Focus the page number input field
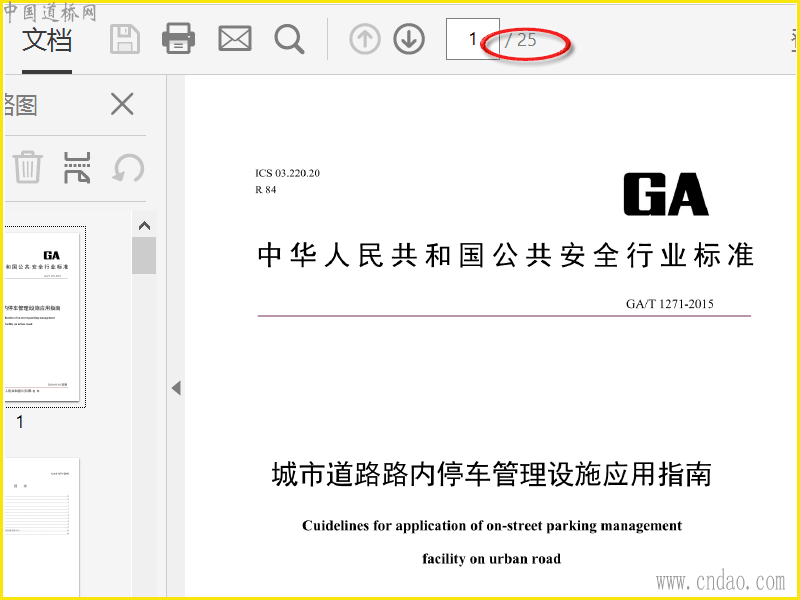 tap(472, 39)
